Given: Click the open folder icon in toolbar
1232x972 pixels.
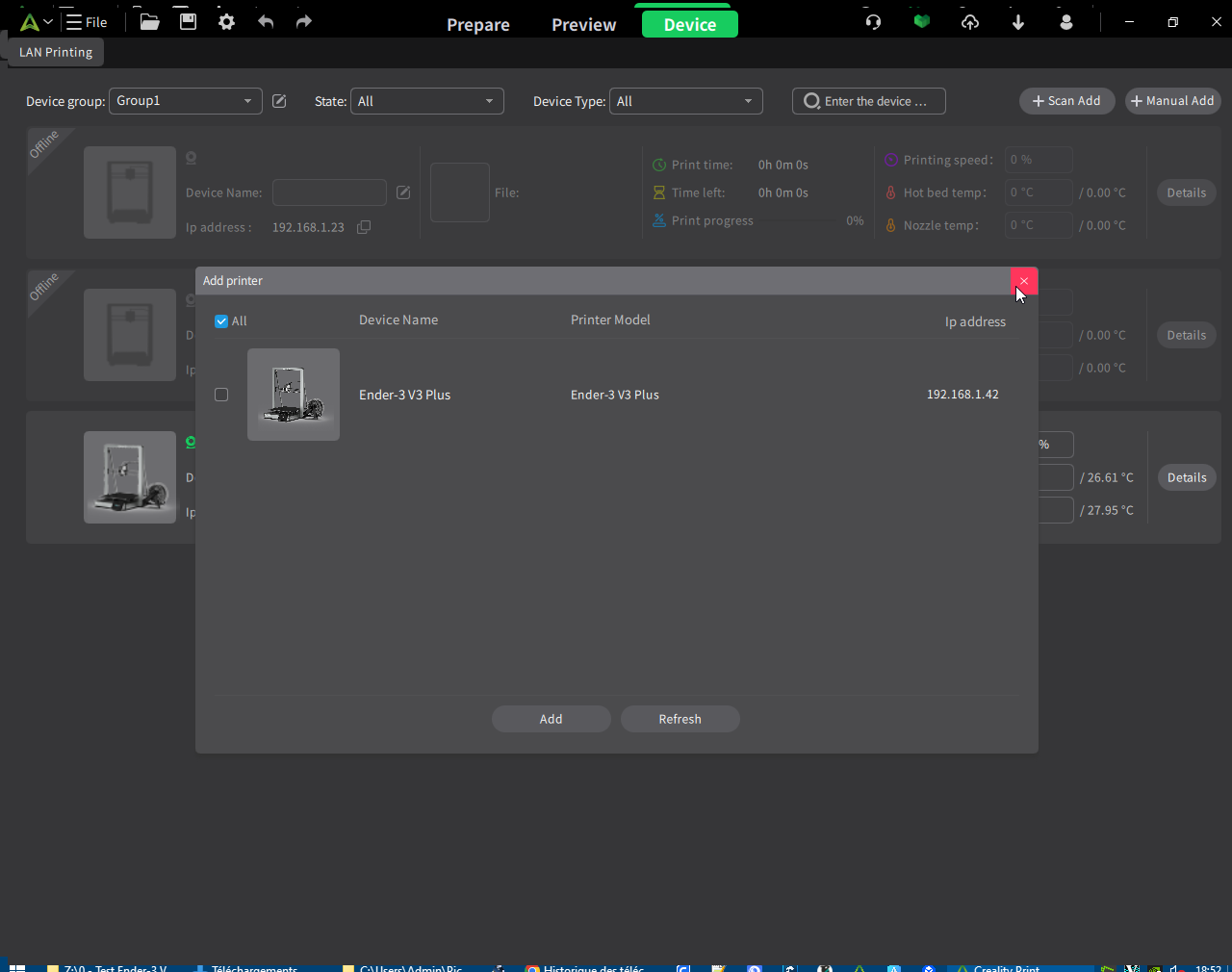Looking at the screenshot, I should (x=149, y=21).
